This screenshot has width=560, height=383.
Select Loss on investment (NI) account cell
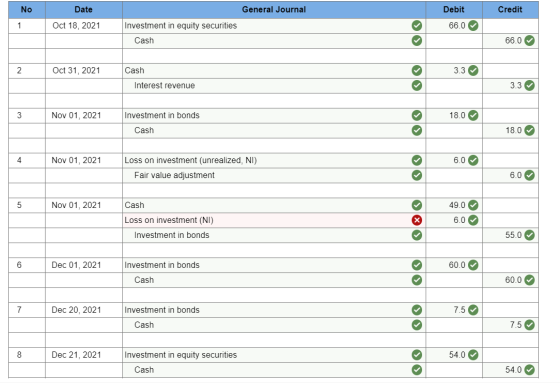click(274, 220)
